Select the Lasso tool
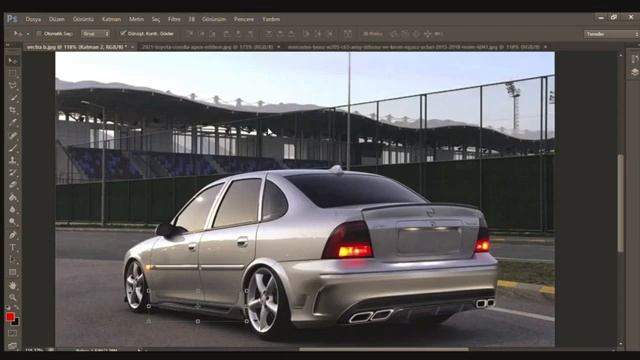Image resolution: width=640 pixels, height=360 pixels. coord(13,86)
